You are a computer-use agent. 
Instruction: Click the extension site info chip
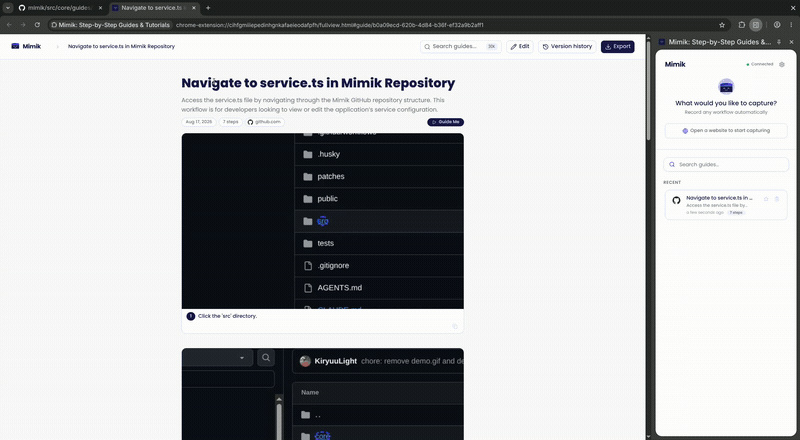pyautogui.click(x=110, y=25)
